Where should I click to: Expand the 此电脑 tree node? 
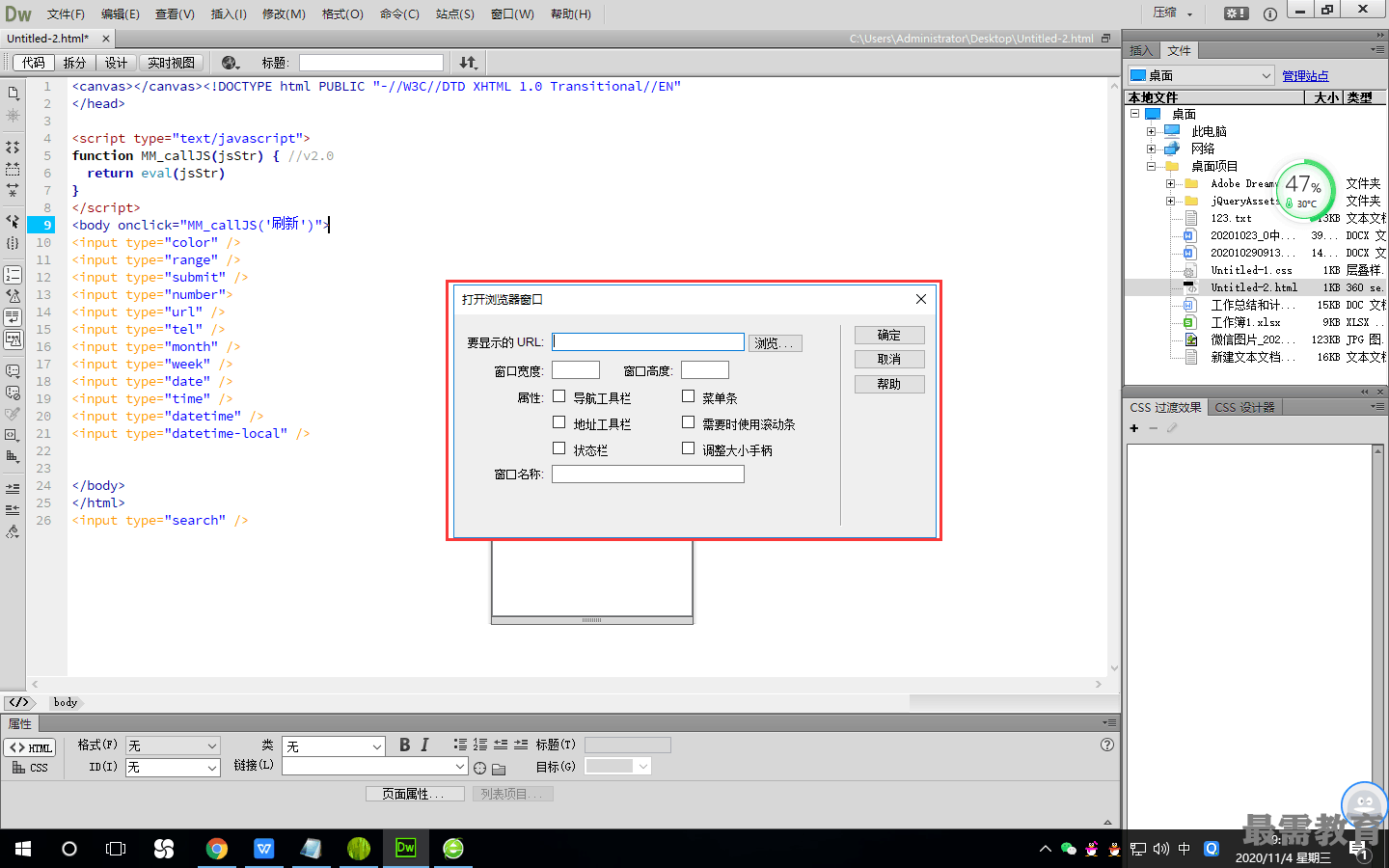pyautogui.click(x=1151, y=131)
